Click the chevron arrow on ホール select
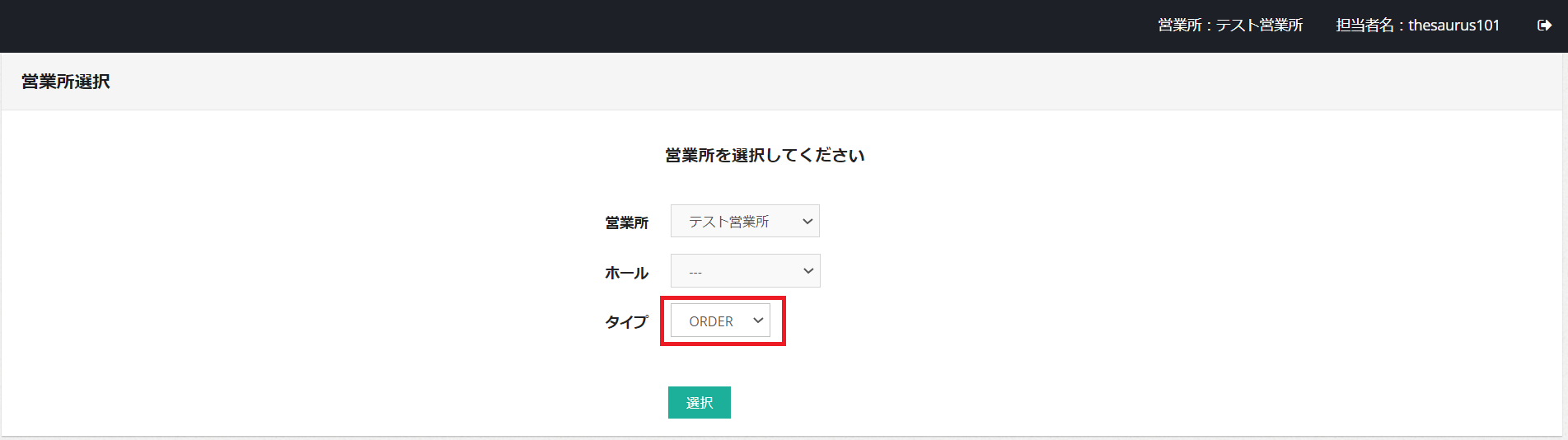The height and width of the screenshot is (440, 1568). click(808, 271)
